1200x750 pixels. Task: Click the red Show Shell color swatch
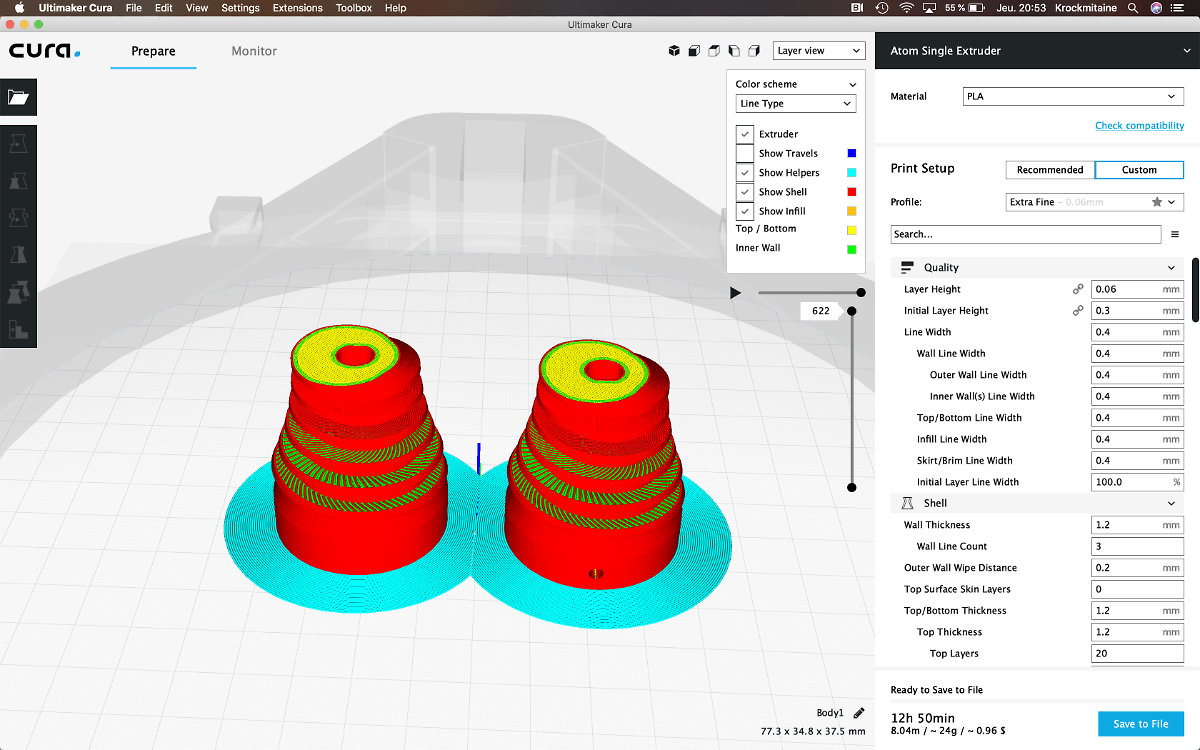click(x=852, y=192)
